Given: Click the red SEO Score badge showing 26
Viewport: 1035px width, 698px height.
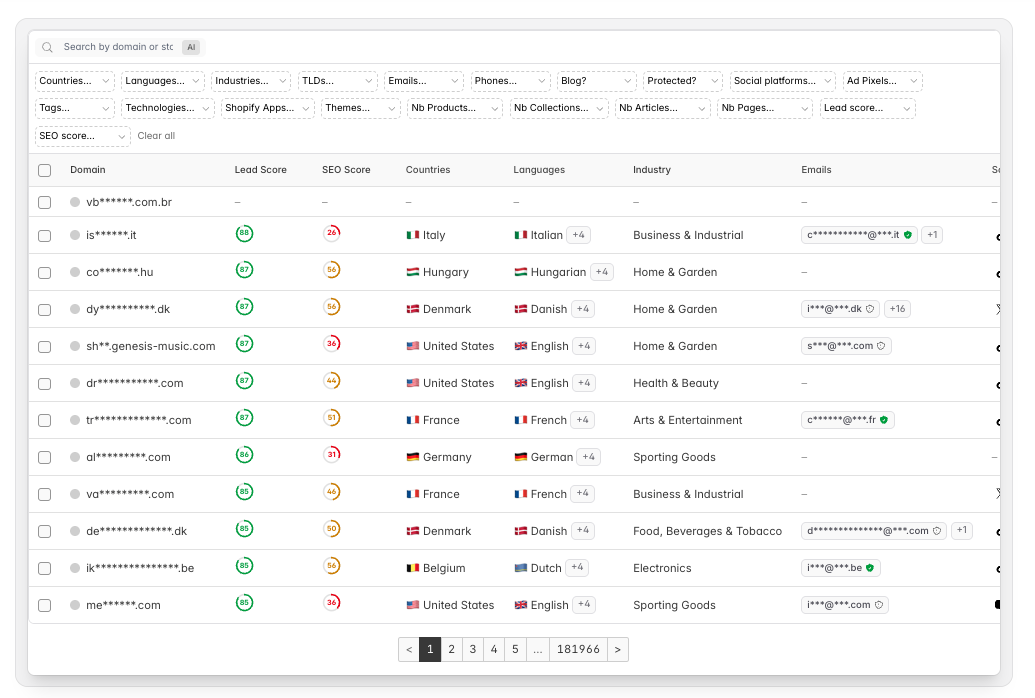Looking at the screenshot, I should coord(330,234).
